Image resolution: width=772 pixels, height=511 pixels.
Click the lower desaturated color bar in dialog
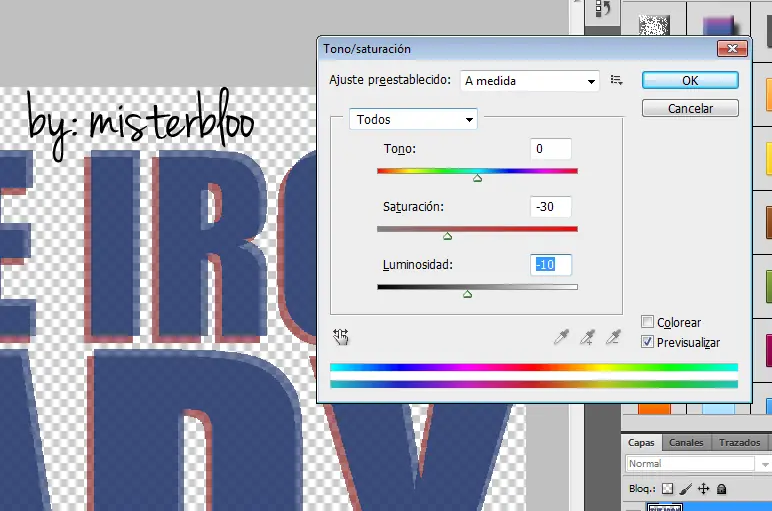tap(534, 384)
